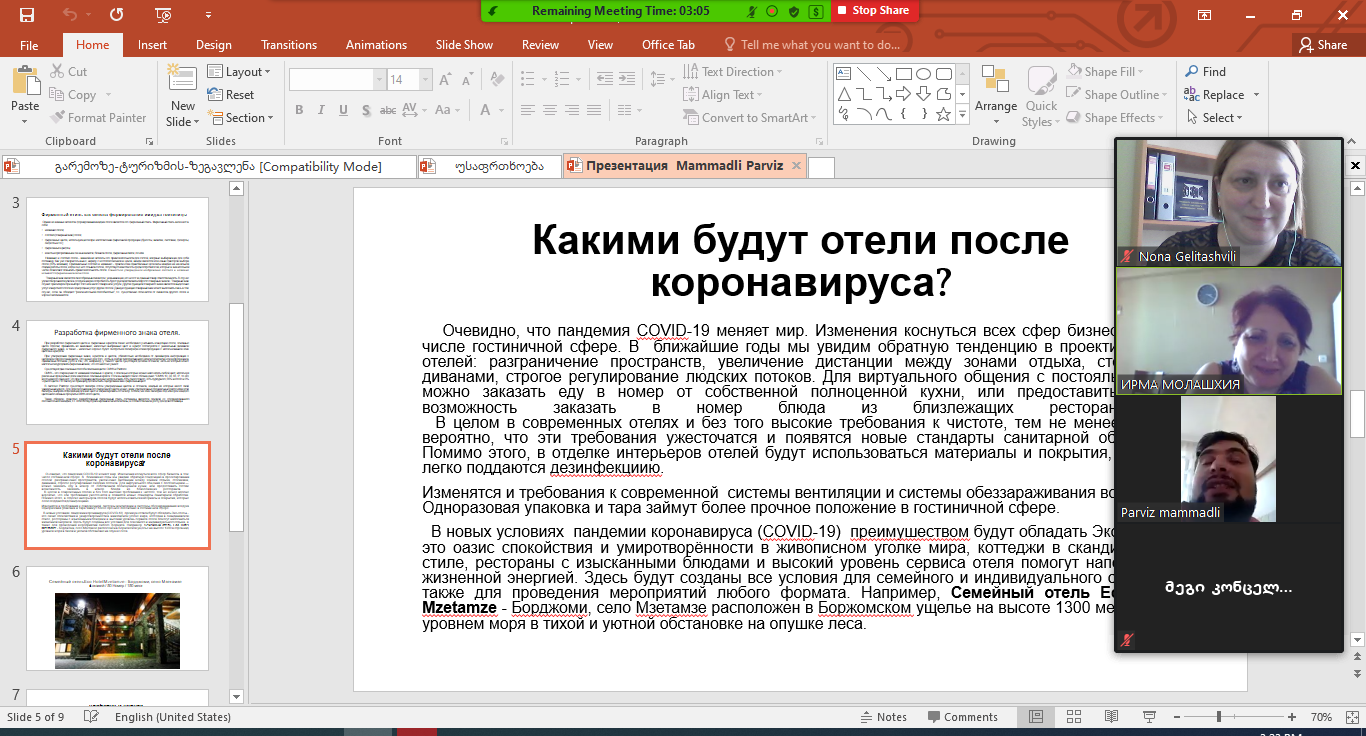The height and width of the screenshot is (736, 1366).
Task: Click the meeting recording indicator icon
Action: pos(773,10)
